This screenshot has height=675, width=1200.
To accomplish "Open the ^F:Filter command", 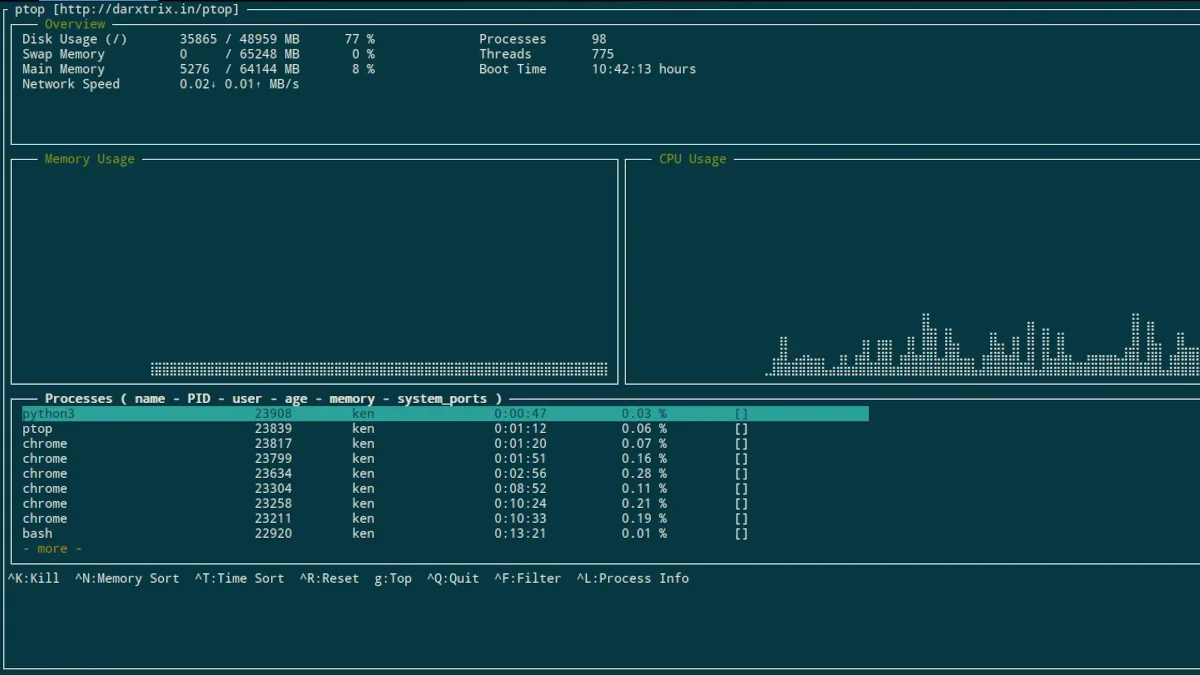I will point(527,578).
